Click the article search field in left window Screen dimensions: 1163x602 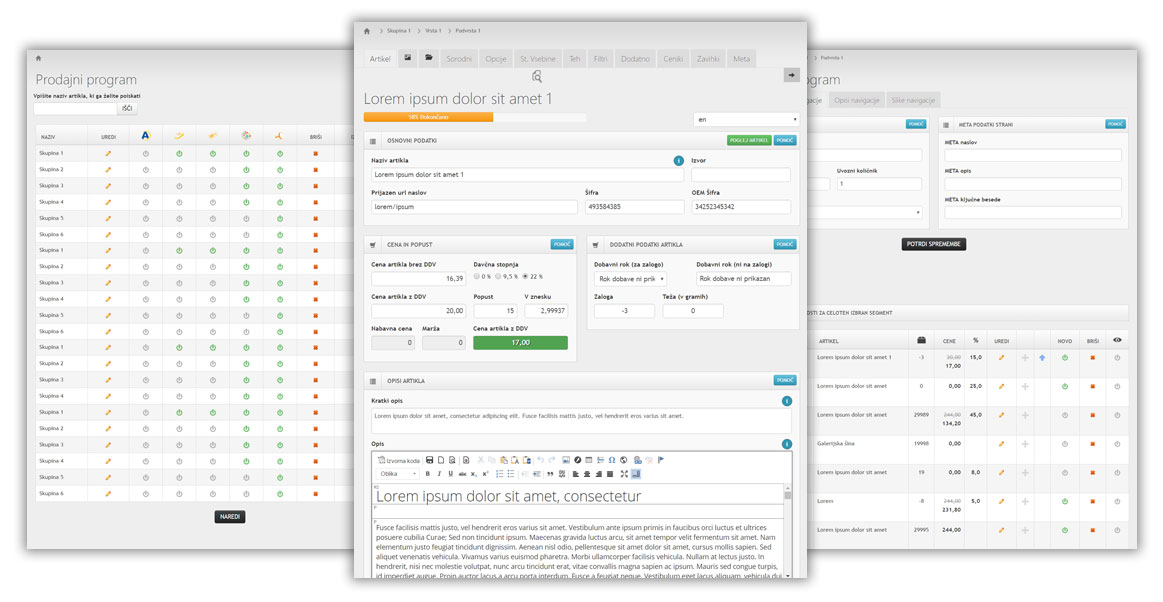(x=75, y=108)
